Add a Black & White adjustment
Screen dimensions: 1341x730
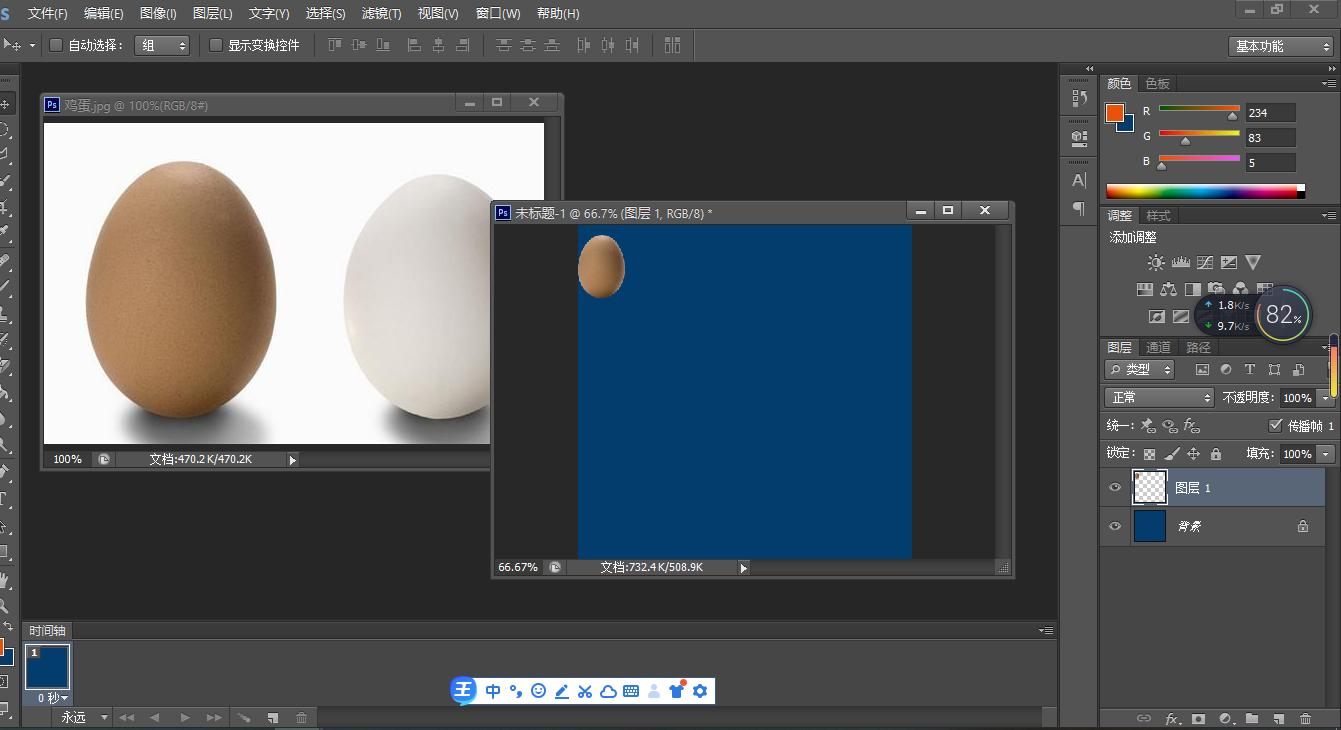pyautogui.click(x=1193, y=290)
